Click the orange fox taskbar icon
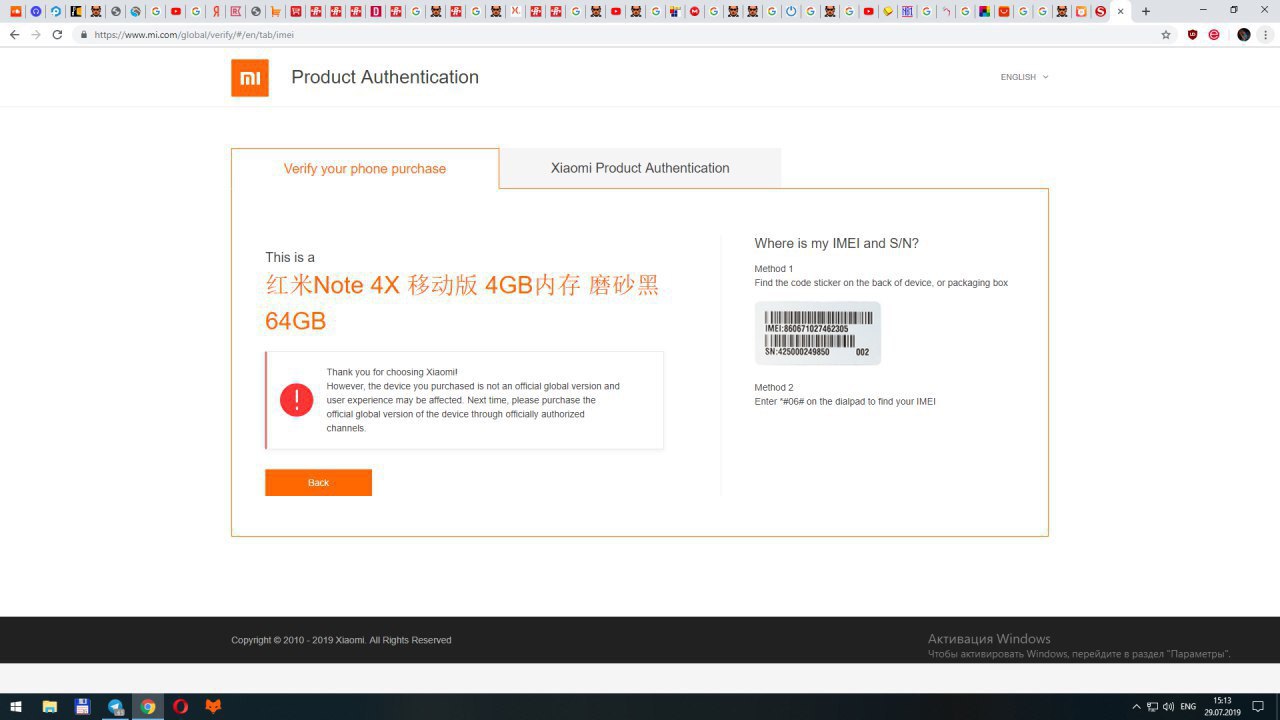1280x720 pixels. (x=213, y=706)
